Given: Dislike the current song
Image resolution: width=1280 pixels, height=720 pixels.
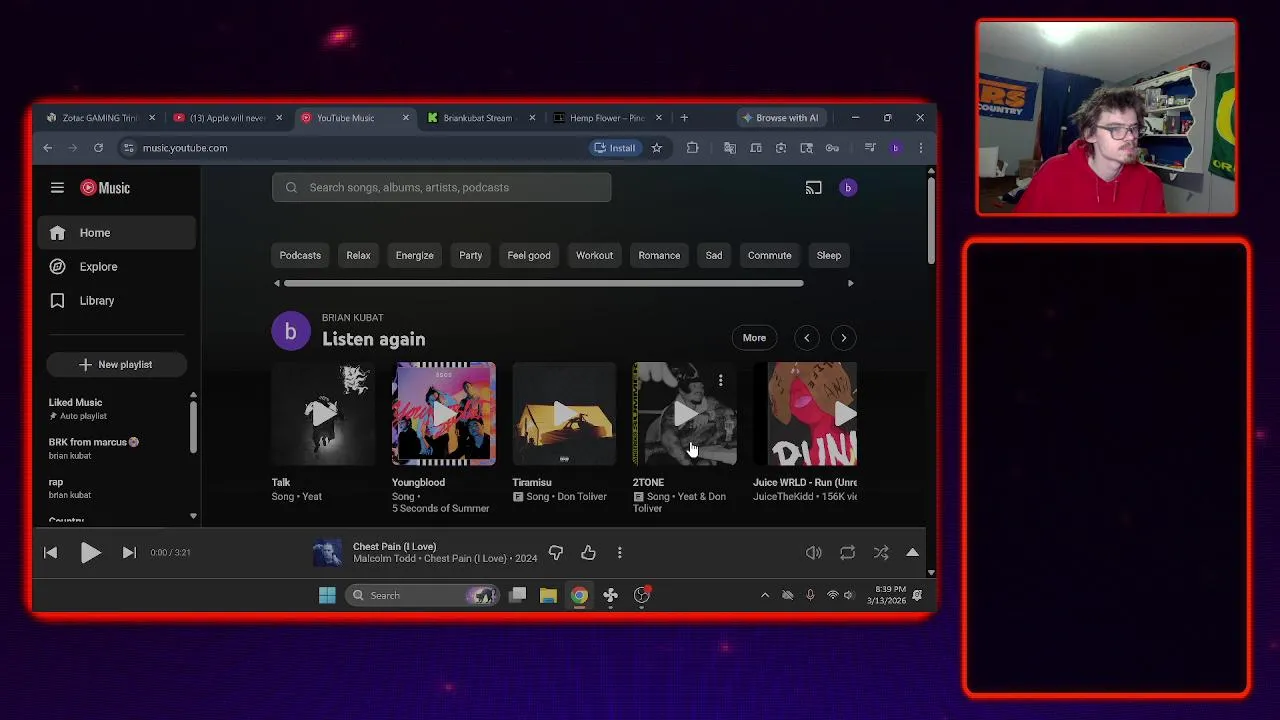Looking at the screenshot, I should click(556, 552).
